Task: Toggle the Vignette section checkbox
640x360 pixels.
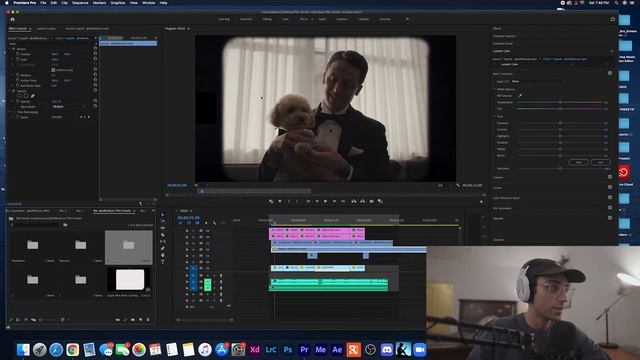Action: coord(610,218)
